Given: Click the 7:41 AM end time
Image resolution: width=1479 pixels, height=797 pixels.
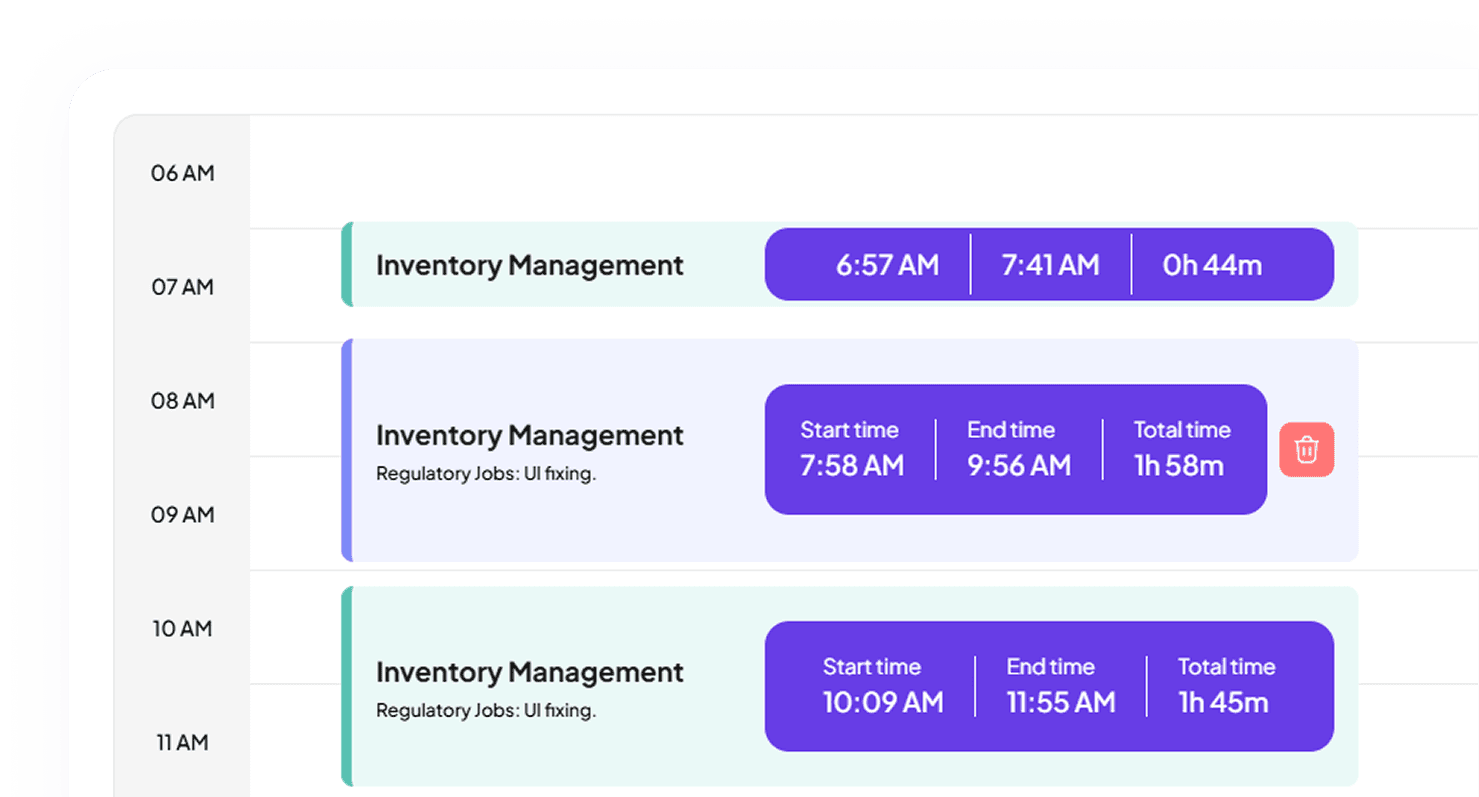Looking at the screenshot, I should pos(1050,265).
